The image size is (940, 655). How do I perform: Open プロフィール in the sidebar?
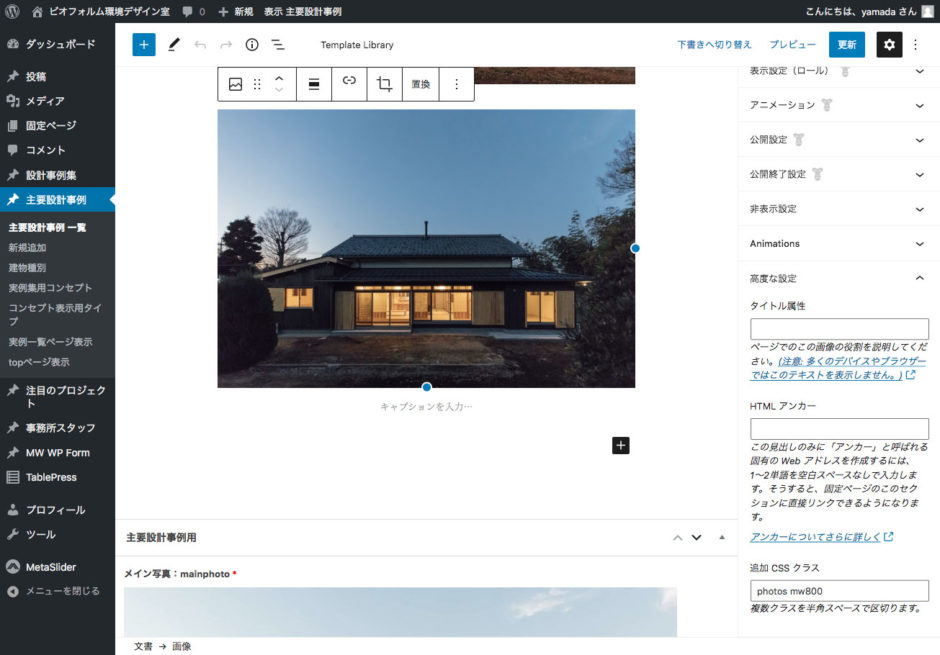coord(58,510)
